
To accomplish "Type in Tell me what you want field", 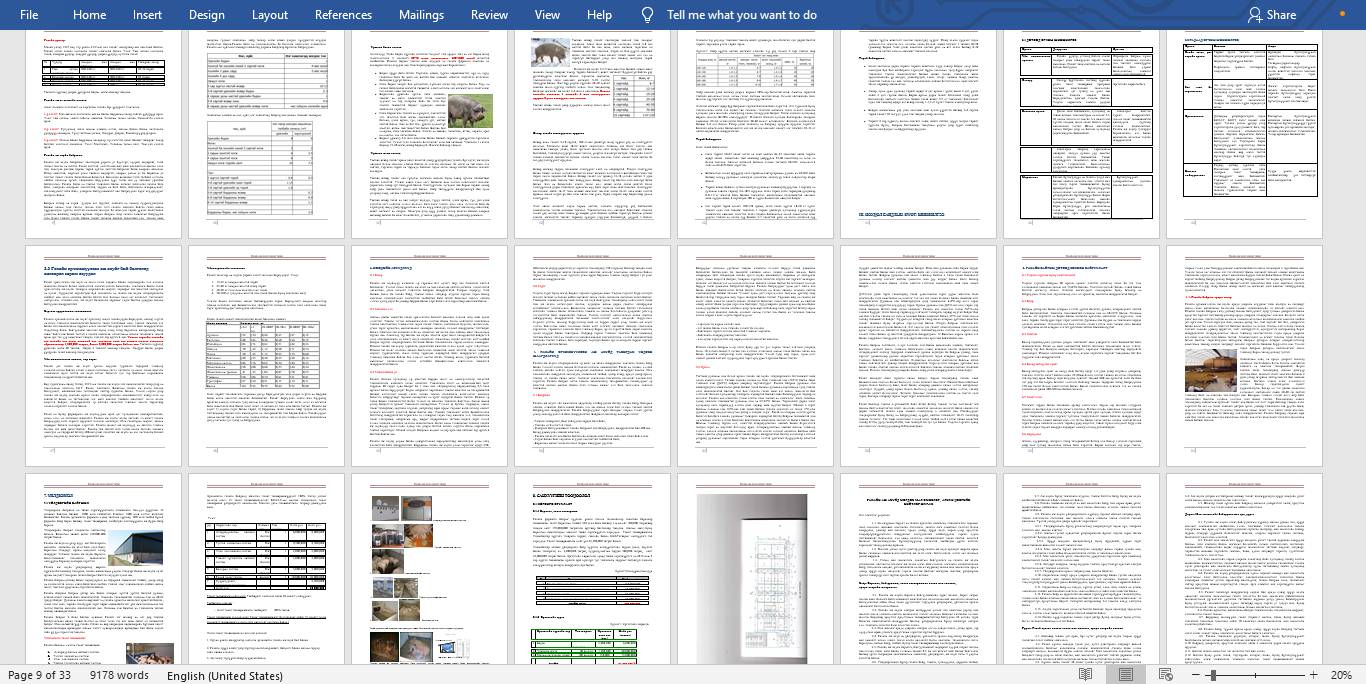I will click(x=741, y=15).
